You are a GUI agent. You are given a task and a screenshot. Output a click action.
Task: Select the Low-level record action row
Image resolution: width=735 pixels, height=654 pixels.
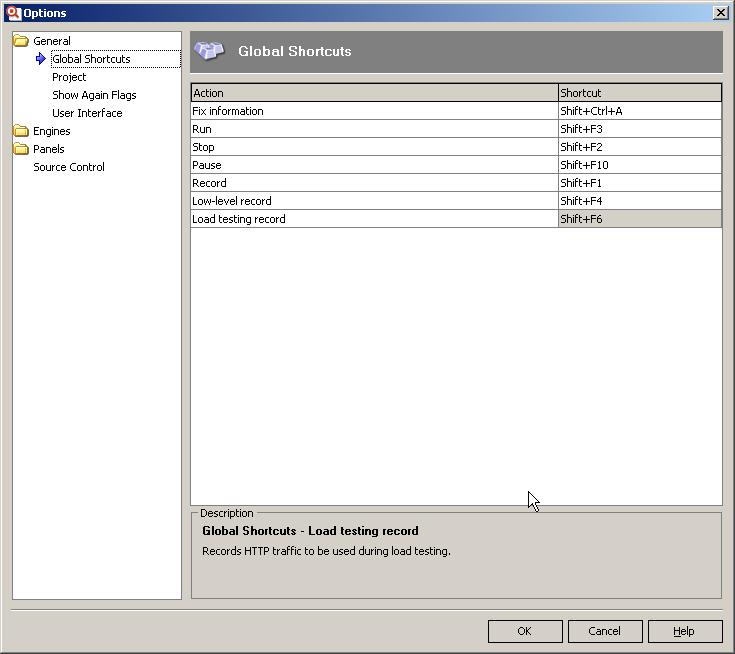pos(374,201)
